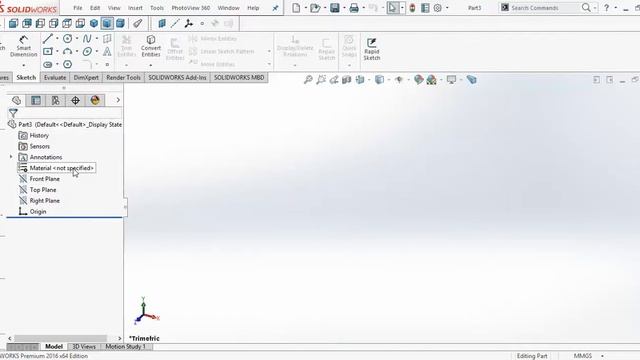This screenshot has height=360, width=640.
Task: Click the Apply Scene icon
Action: click(x=431, y=80)
